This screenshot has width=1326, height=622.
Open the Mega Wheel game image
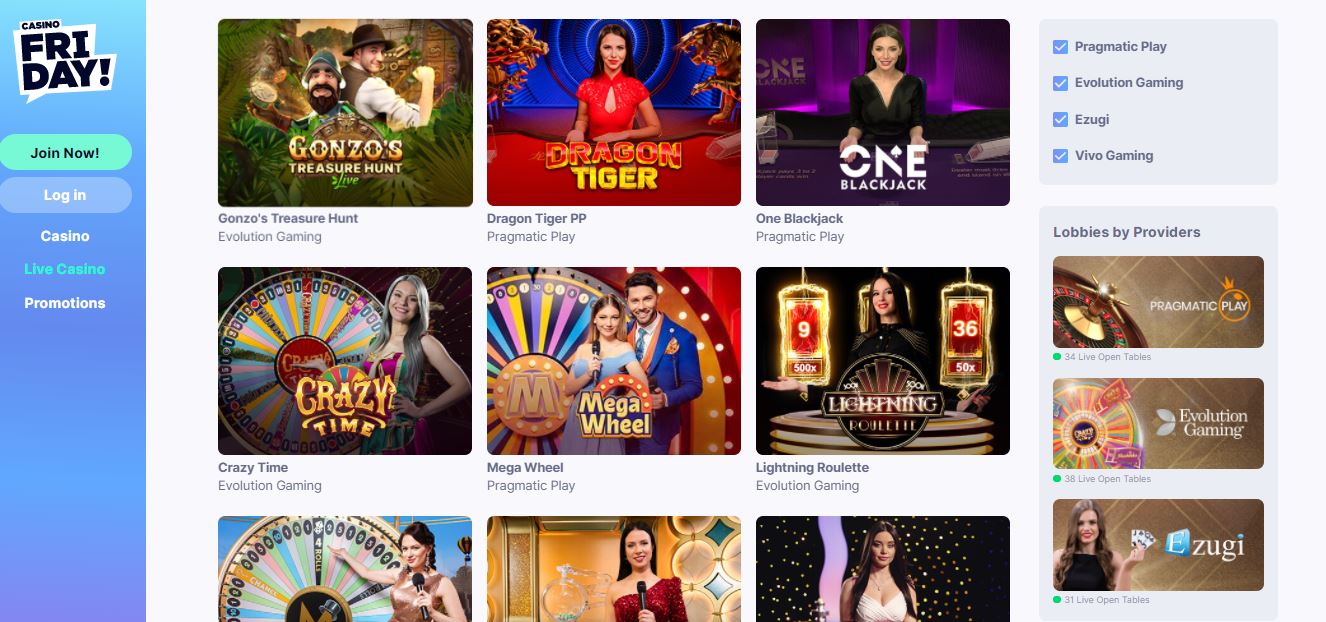614,361
